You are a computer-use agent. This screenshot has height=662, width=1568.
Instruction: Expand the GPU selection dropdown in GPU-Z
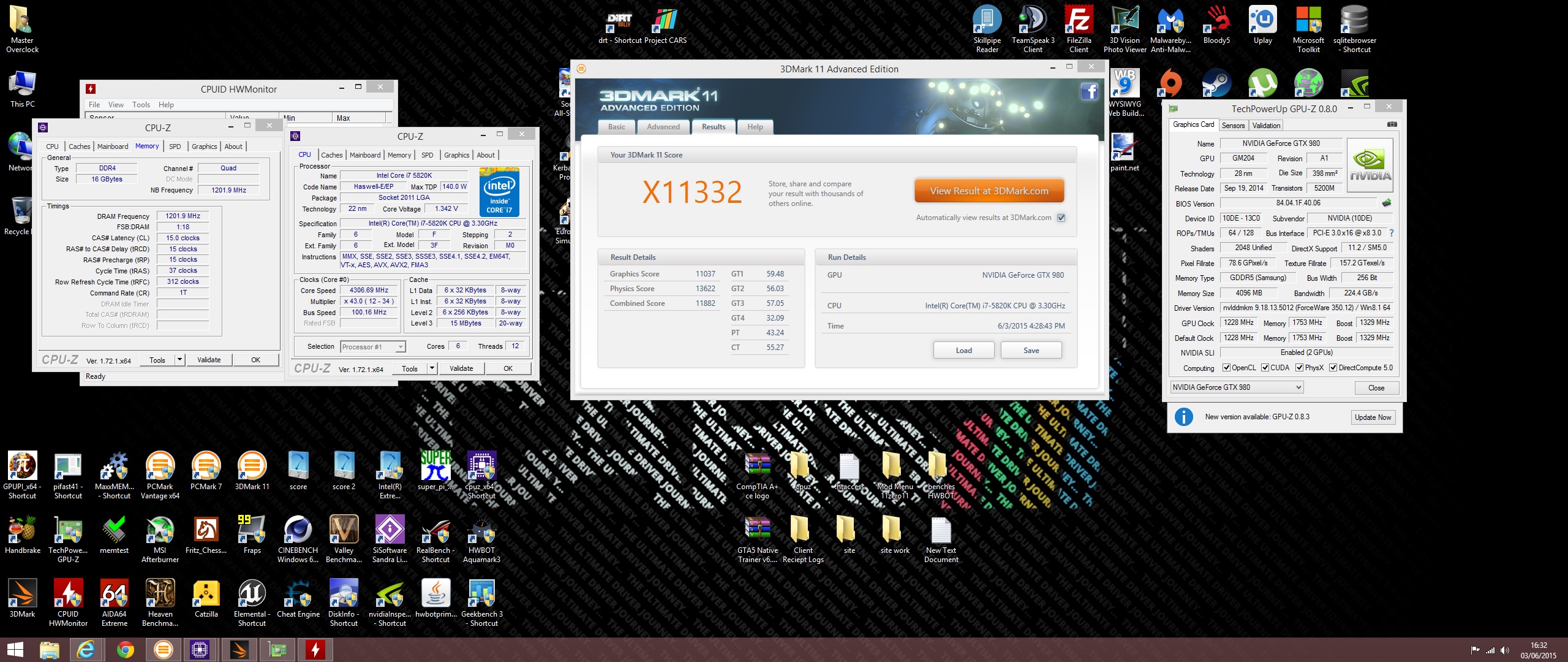(1237, 387)
